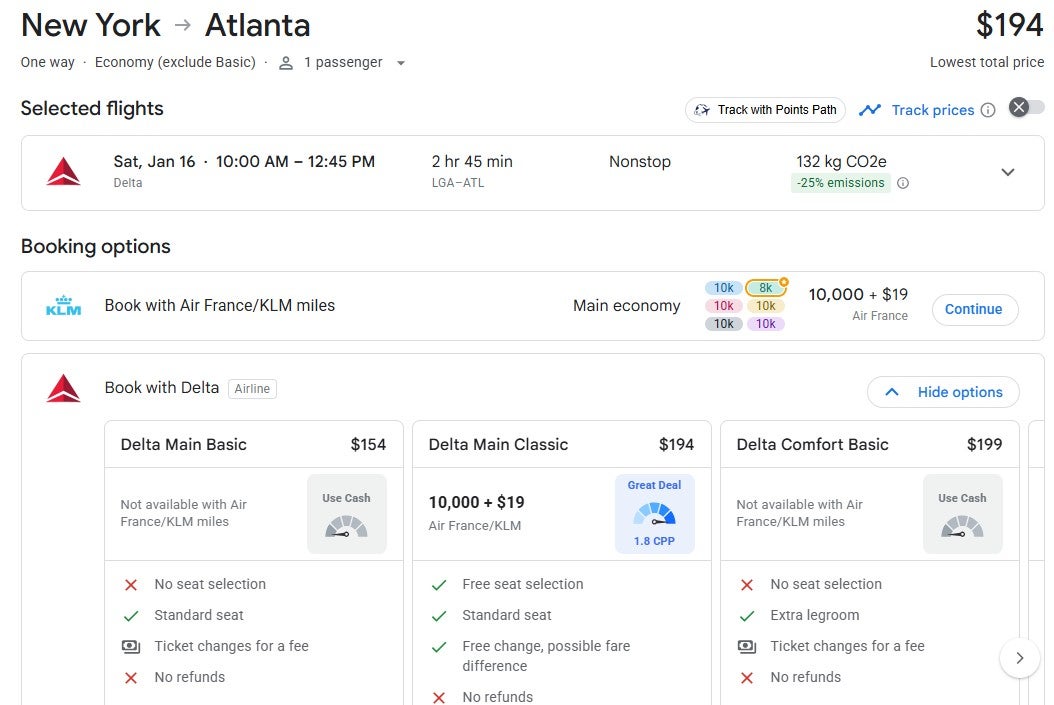Click the pink 10k points badge
The height and width of the screenshot is (705, 1054).
point(723,306)
